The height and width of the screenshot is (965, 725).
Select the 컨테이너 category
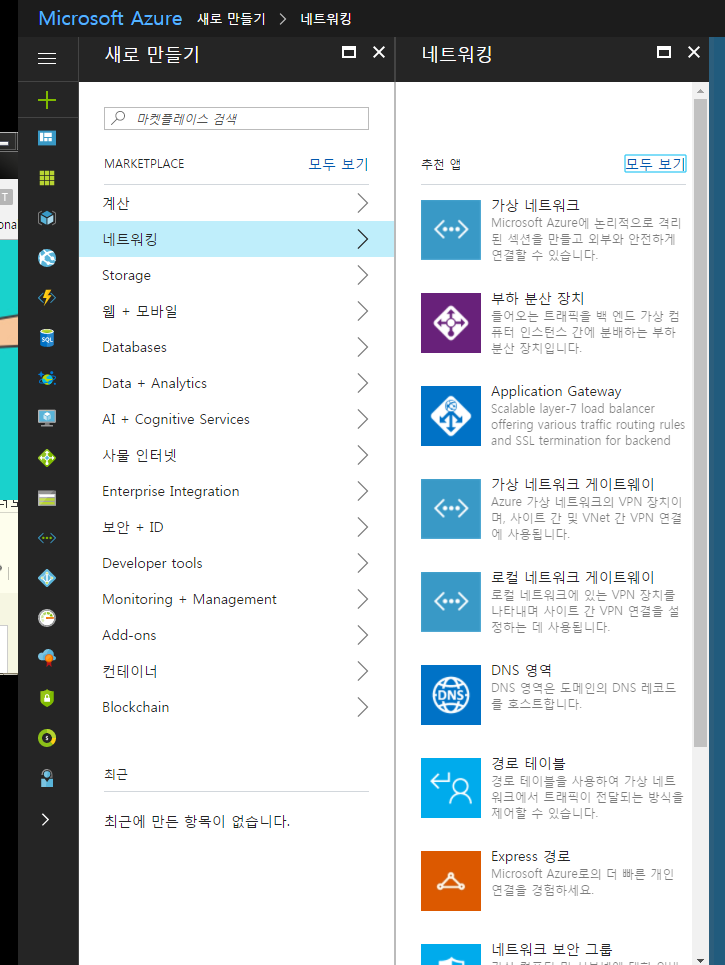[236, 671]
